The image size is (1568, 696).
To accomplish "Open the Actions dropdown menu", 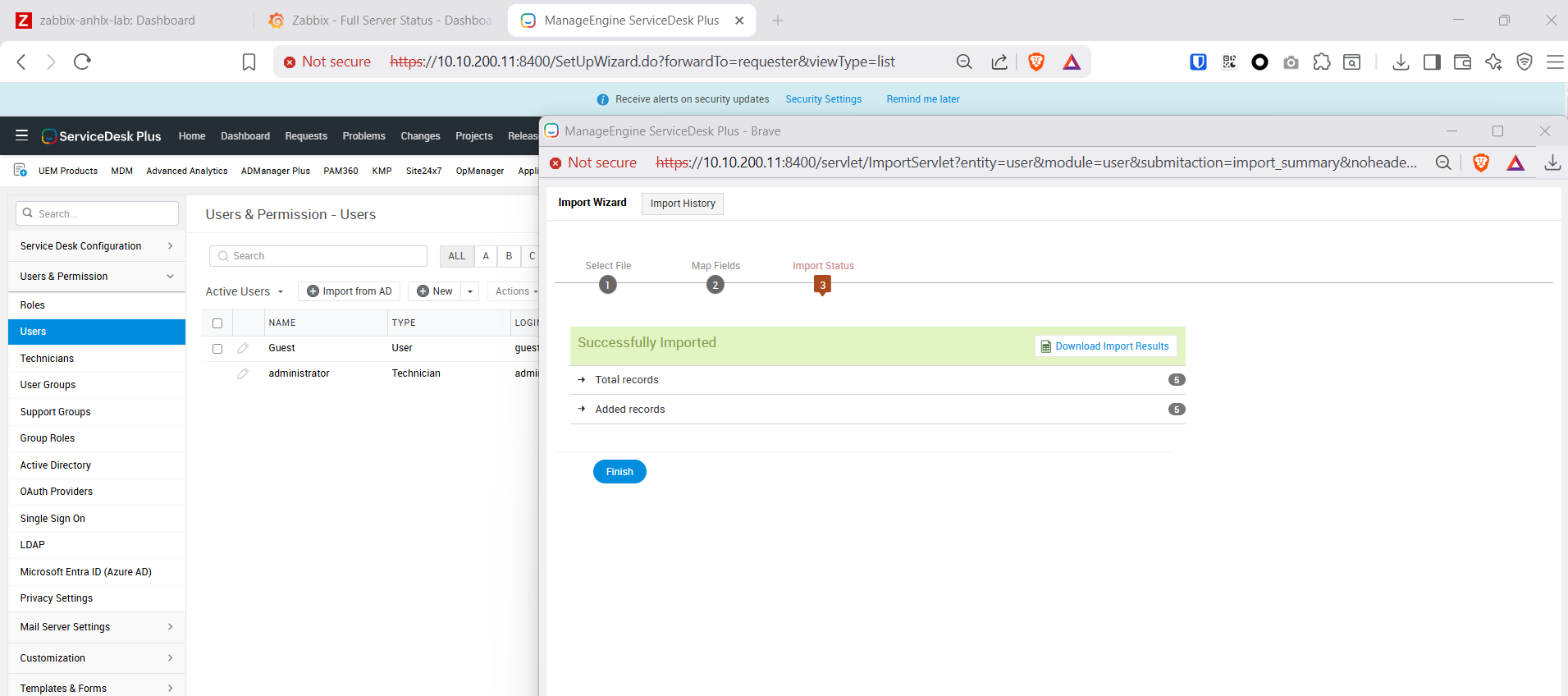I will (x=516, y=291).
